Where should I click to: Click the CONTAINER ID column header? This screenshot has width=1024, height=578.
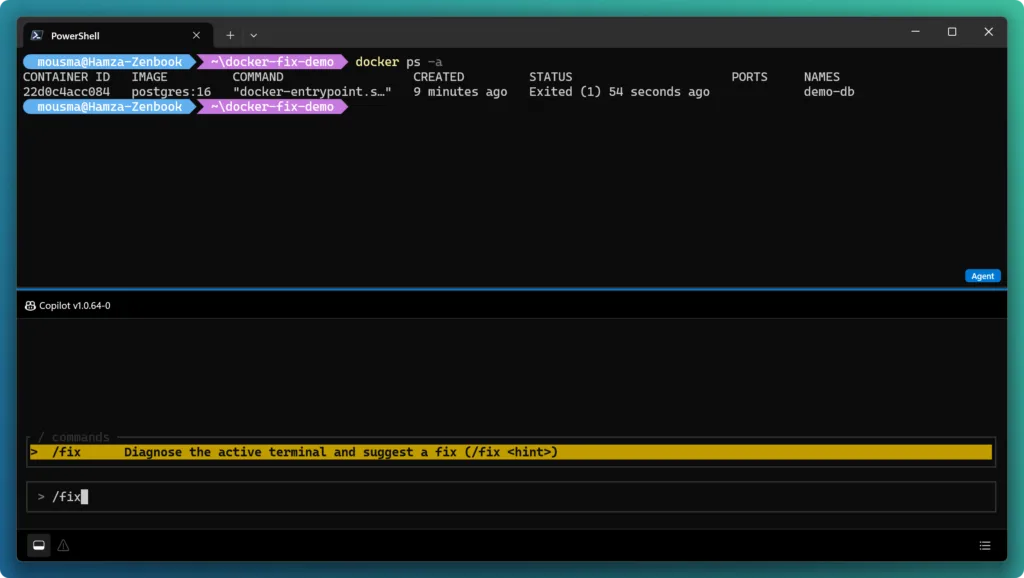pos(67,77)
